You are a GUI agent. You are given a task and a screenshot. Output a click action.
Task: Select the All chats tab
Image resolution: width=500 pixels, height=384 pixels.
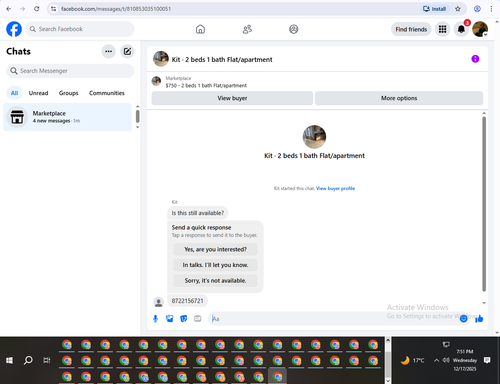click(x=14, y=93)
